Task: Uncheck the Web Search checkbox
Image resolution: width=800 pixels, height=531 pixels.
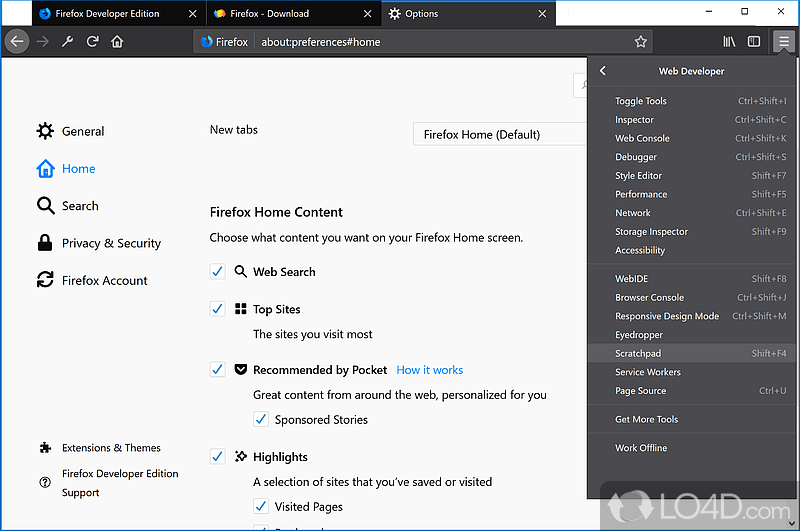Action: (217, 271)
